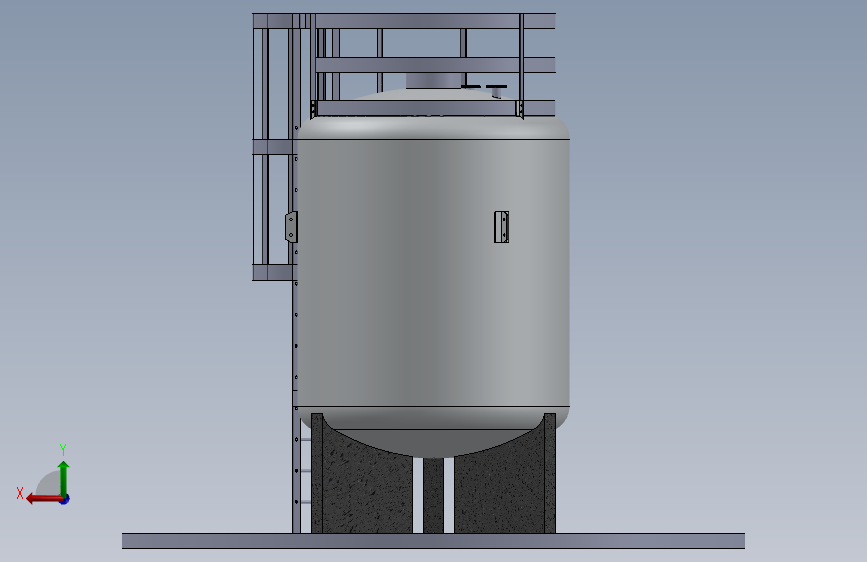The width and height of the screenshot is (867, 562).
Task: Select the rectangular bracket on the tank's right side
Action: [x=502, y=227]
